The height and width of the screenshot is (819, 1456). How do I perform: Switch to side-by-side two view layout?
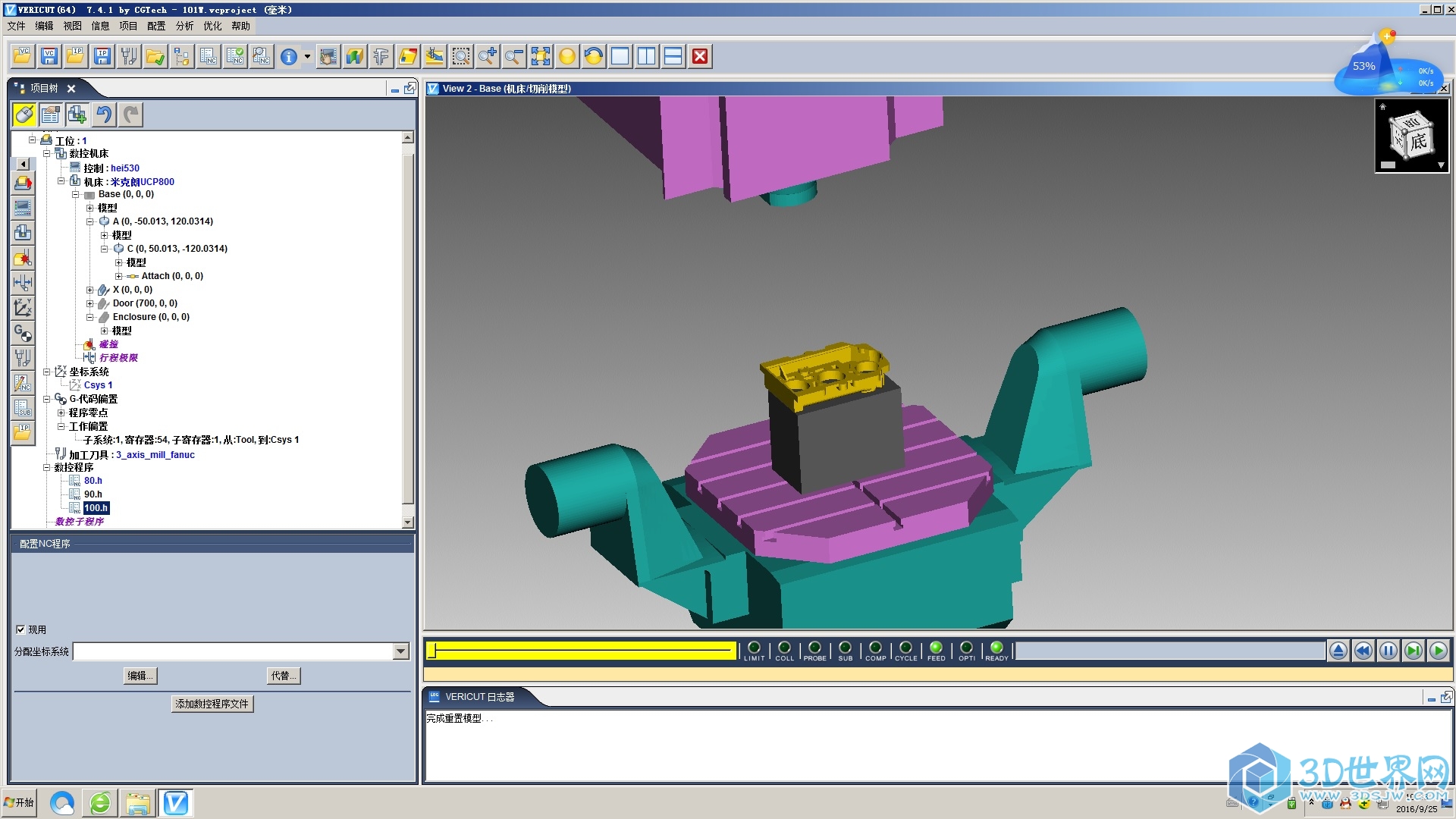tap(647, 56)
